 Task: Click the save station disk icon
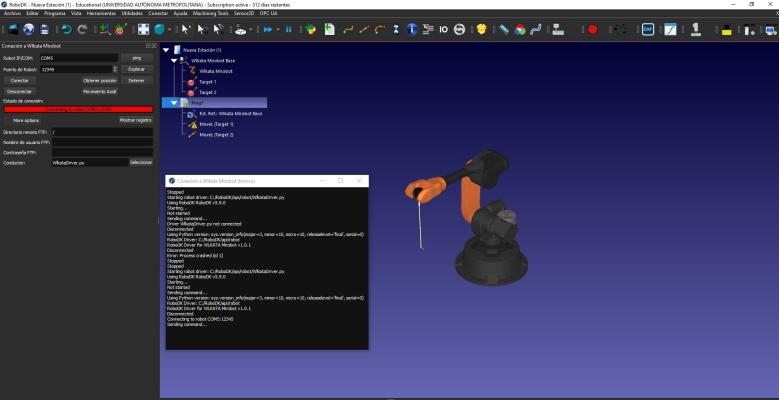44,29
